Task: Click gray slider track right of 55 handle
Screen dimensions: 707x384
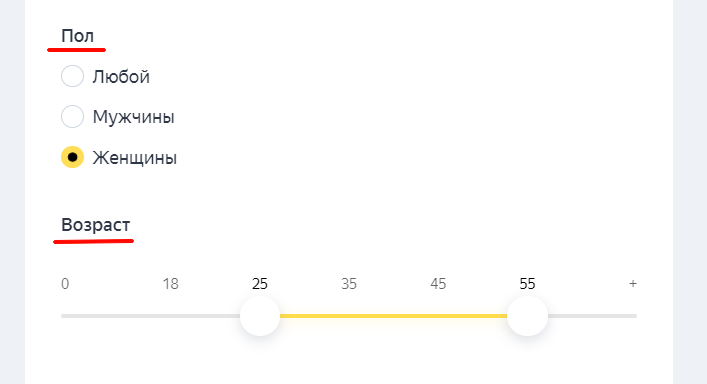Action: tap(592, 316)
